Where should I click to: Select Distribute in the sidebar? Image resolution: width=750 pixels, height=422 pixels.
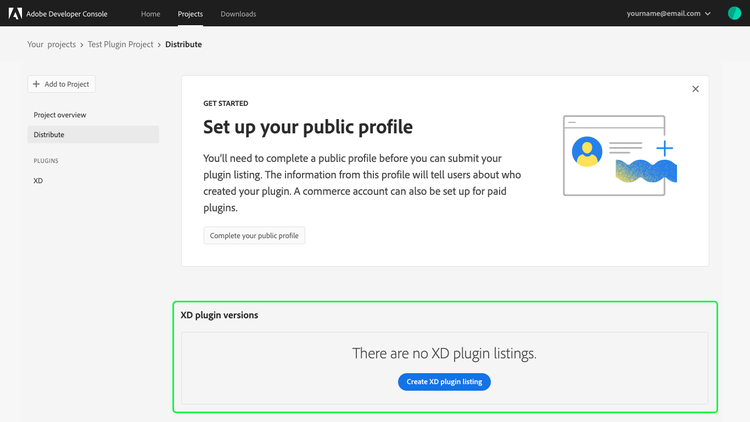tap(93, 134)
